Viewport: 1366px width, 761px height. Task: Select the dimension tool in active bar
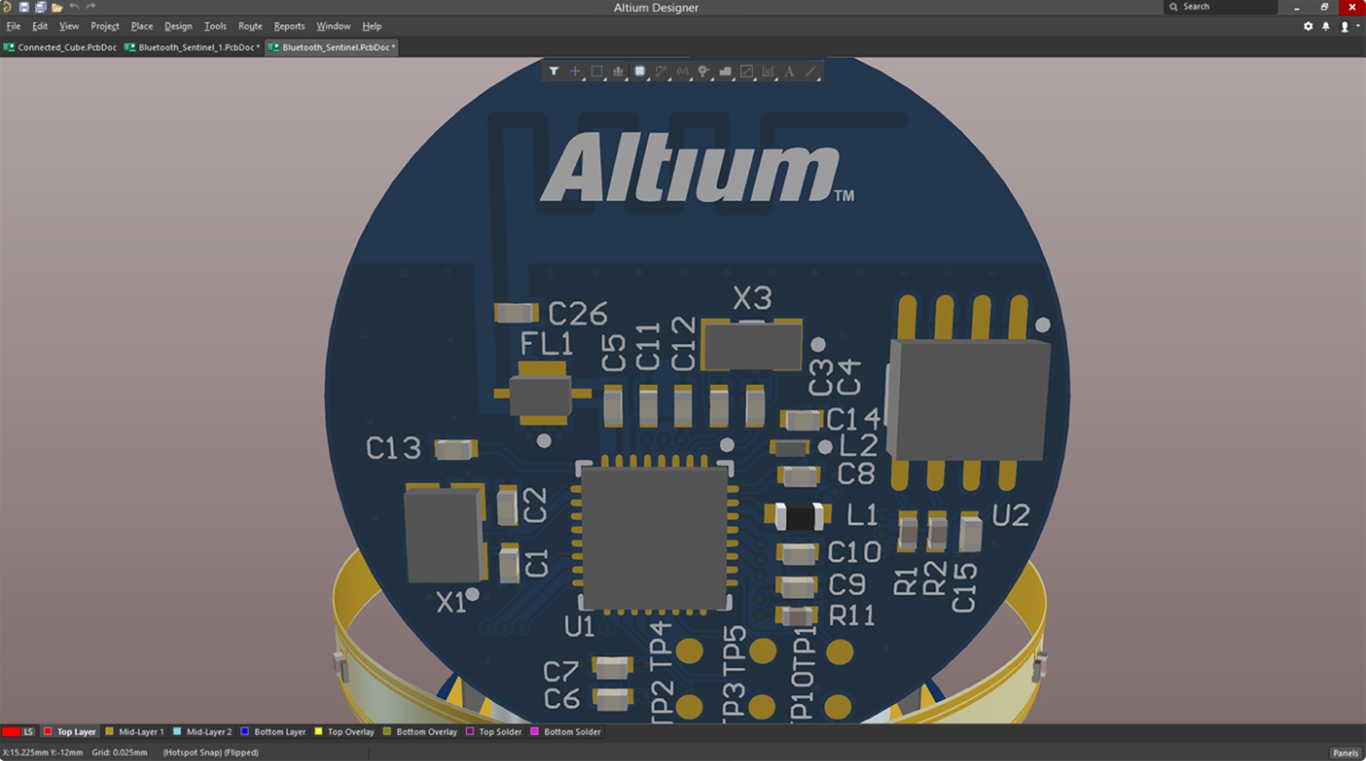(x=747, y=71)
